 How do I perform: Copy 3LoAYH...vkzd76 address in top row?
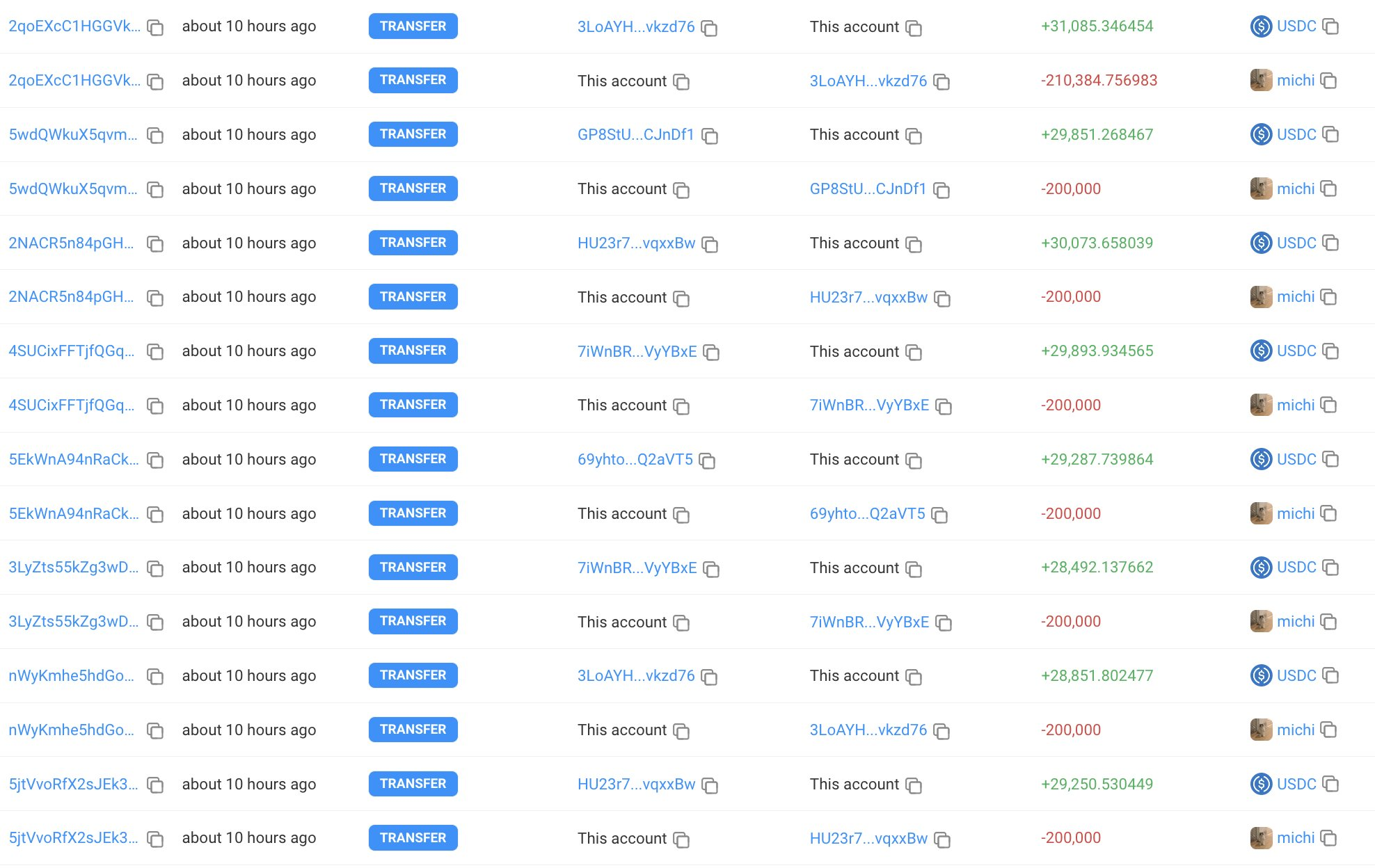709,28
